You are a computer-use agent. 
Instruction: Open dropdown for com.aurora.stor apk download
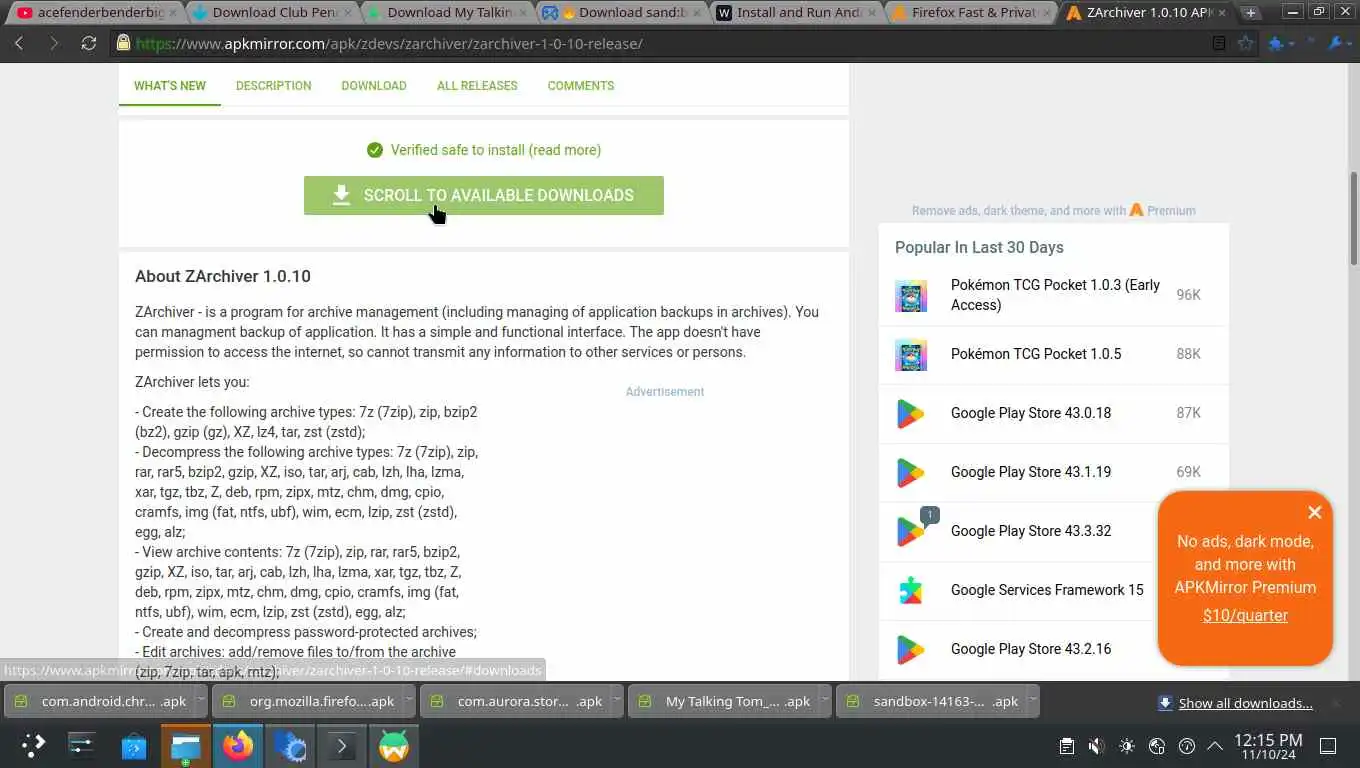pyautogui.click(x=616, y=701)
